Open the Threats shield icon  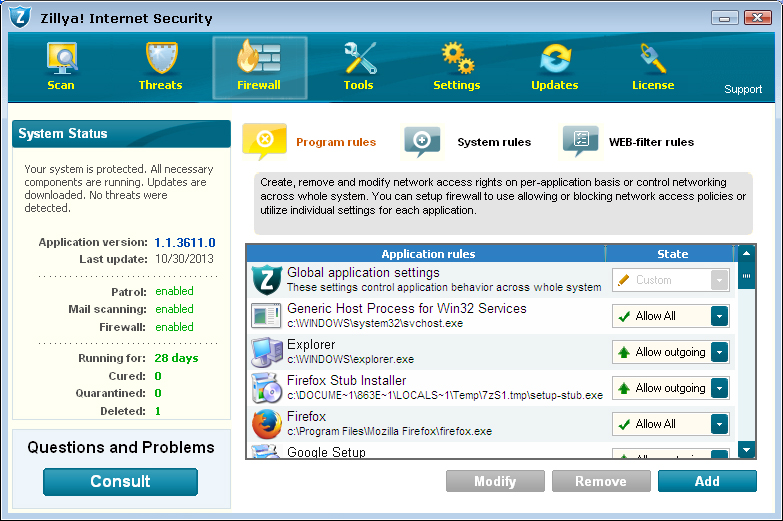click(x=161, y=58)
